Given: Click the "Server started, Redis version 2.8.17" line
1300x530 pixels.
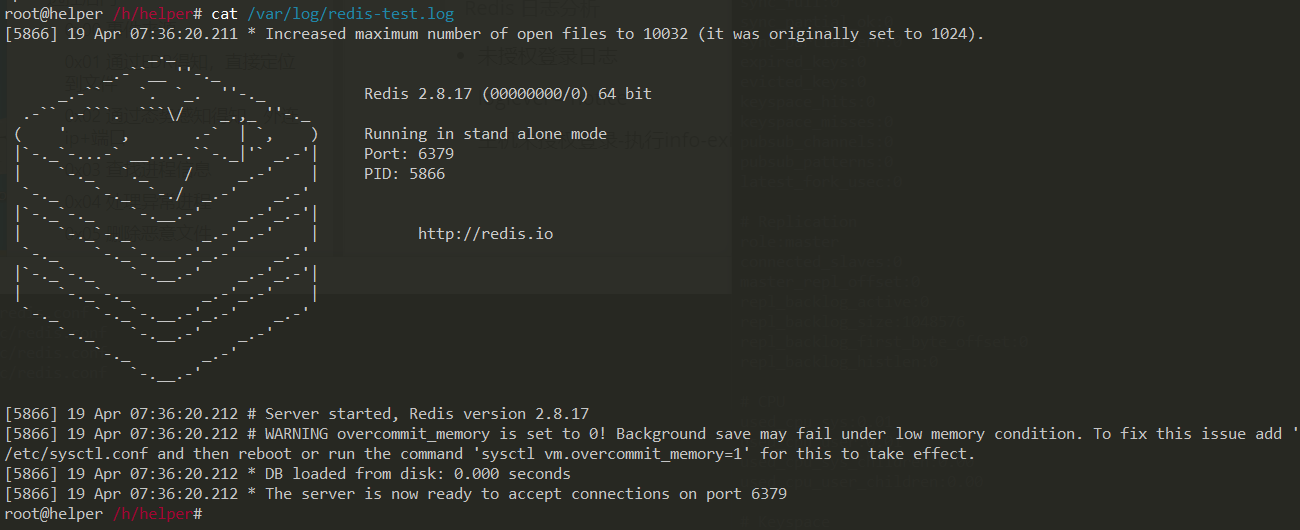Looking at the screenshot, I should [x=426, y=414].
